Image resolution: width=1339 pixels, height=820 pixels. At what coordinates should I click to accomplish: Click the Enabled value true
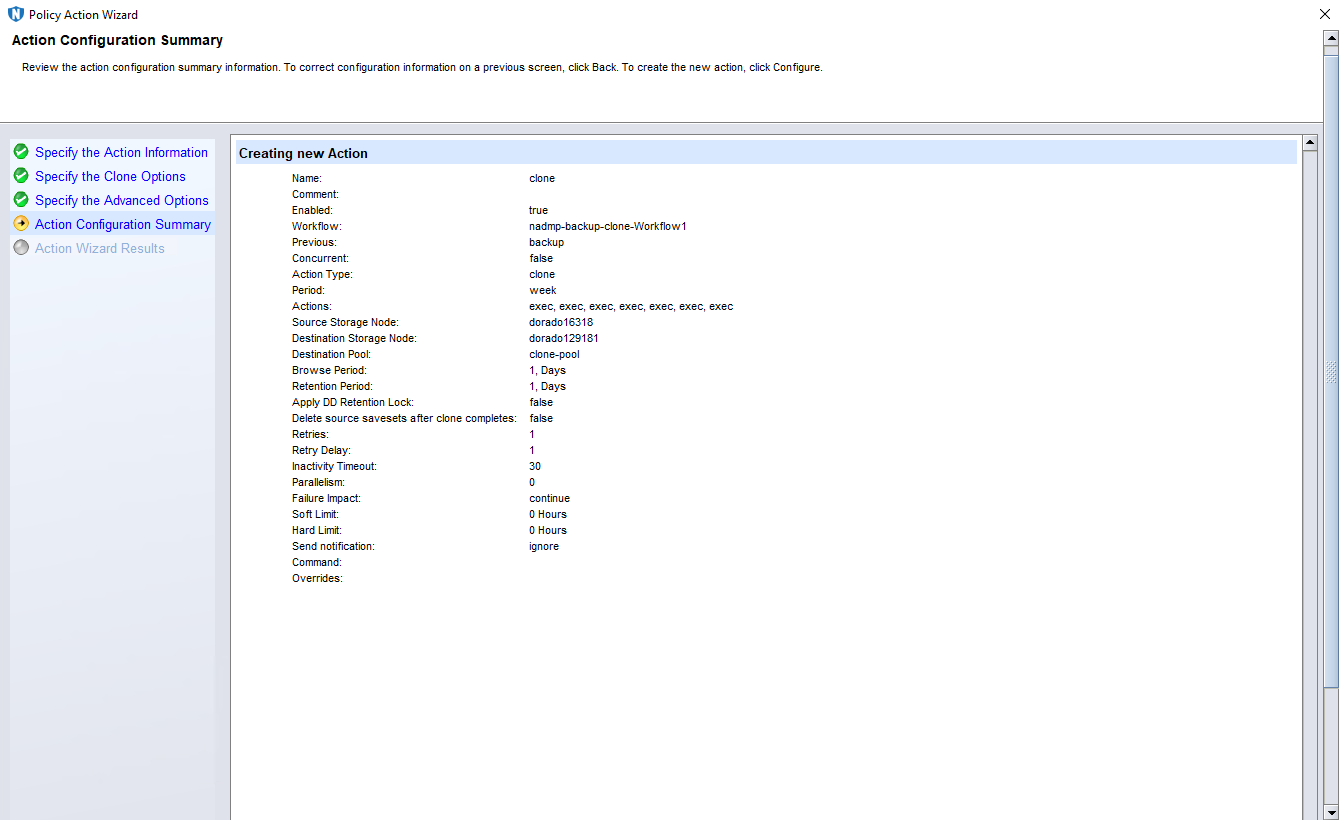[x=538, y=210]
